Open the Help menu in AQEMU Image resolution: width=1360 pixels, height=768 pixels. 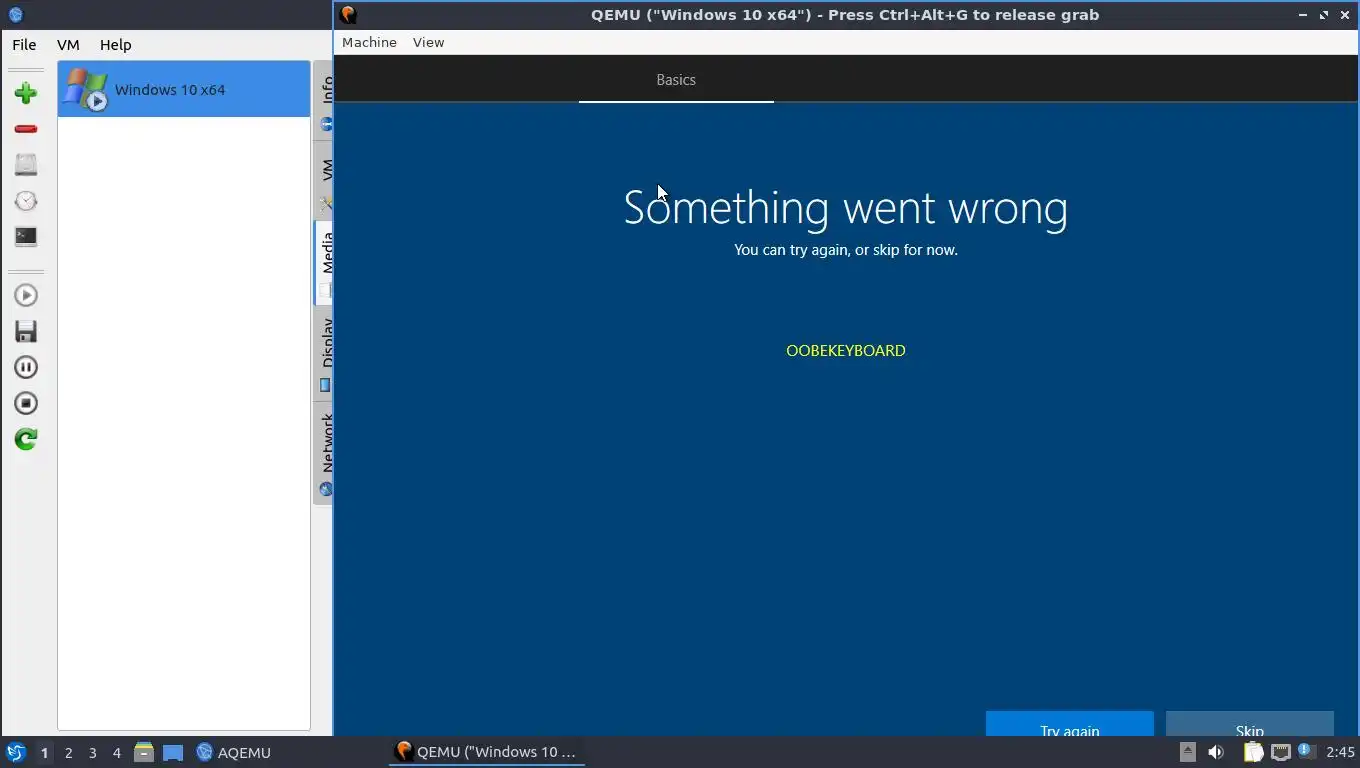pos(115,45)
